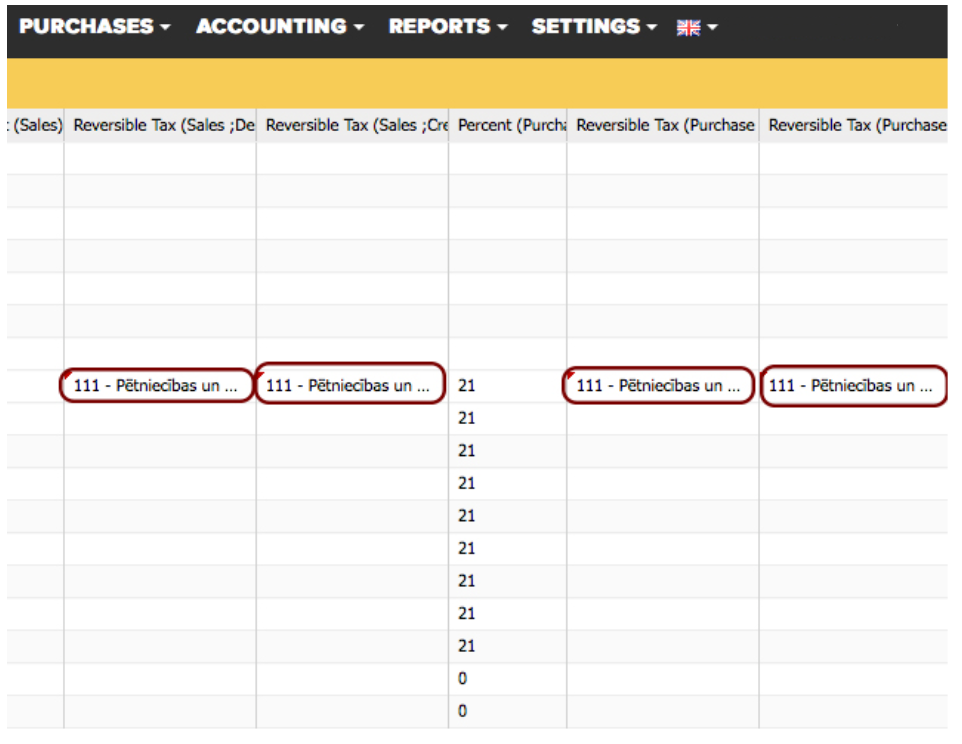Click first Reversible Tax (Purchase) column header
The width and height of the screenshot is (962, 744).
[x=662, y=126]
